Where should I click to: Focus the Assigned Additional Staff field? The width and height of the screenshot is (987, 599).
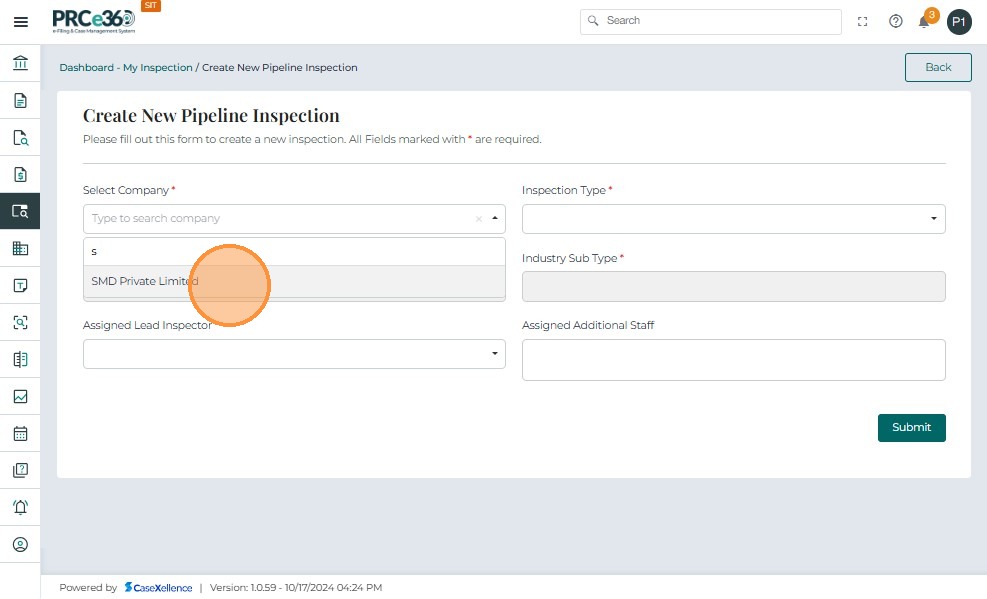click(x=733, y=360)
